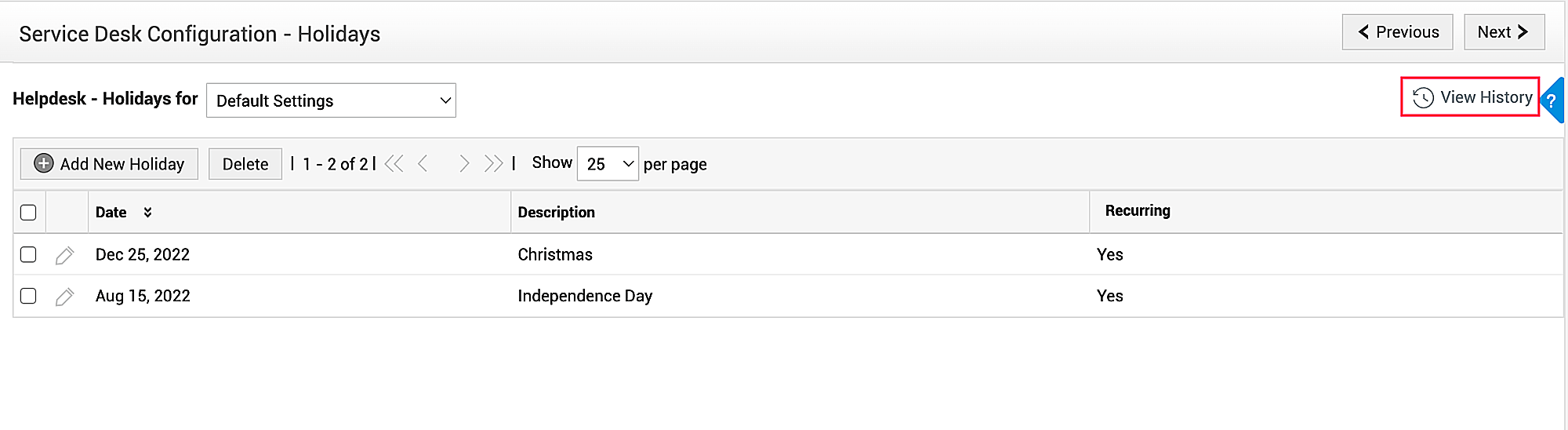Go to last page double-arrow icon
This screenshot has width=1568, height=430.
click(x=493, y=163)
